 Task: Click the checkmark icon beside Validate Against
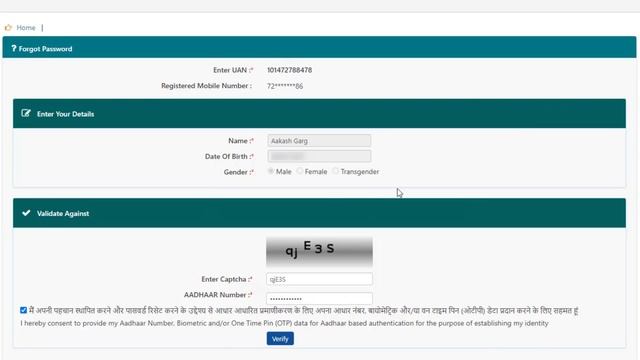(26, 213)
